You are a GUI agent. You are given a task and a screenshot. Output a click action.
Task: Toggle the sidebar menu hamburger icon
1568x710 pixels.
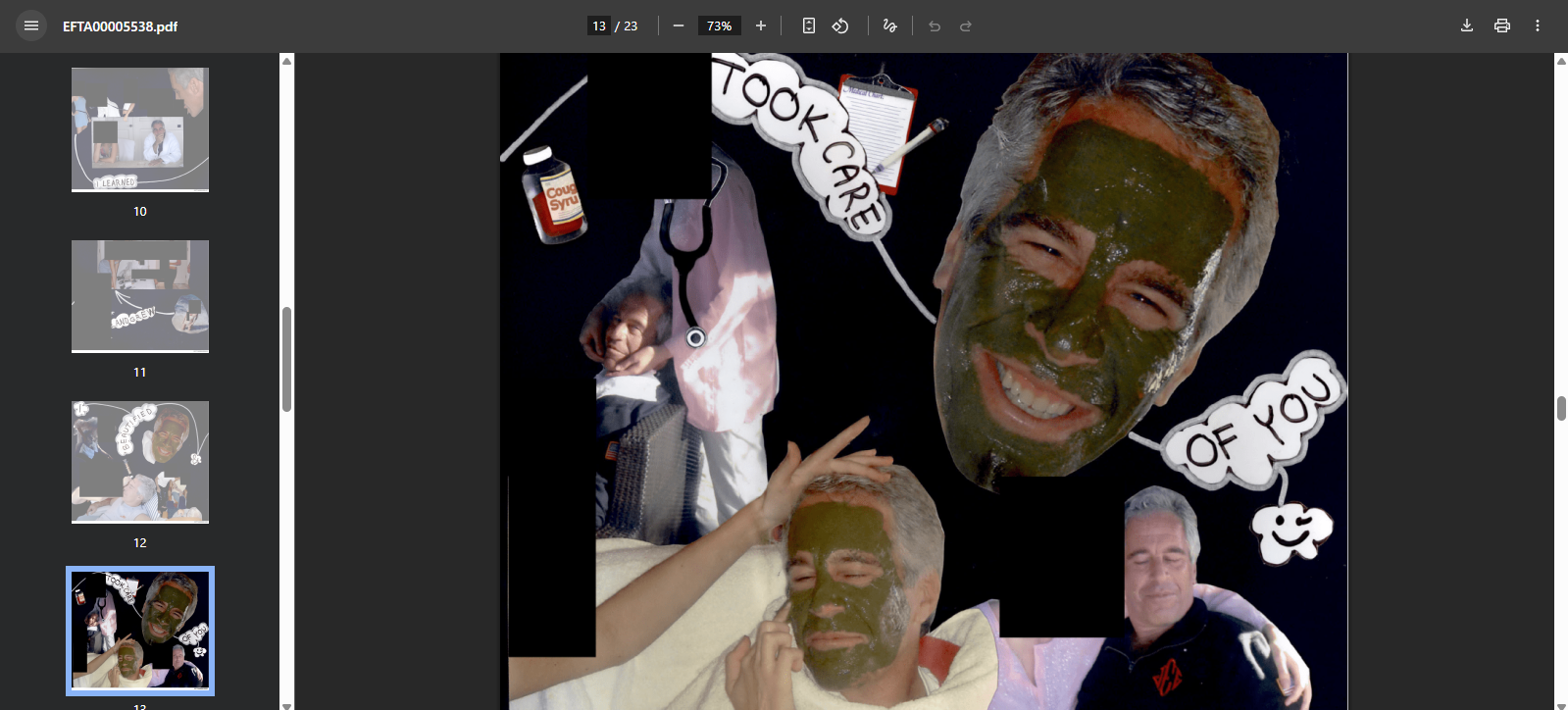[x=31, y=25]
